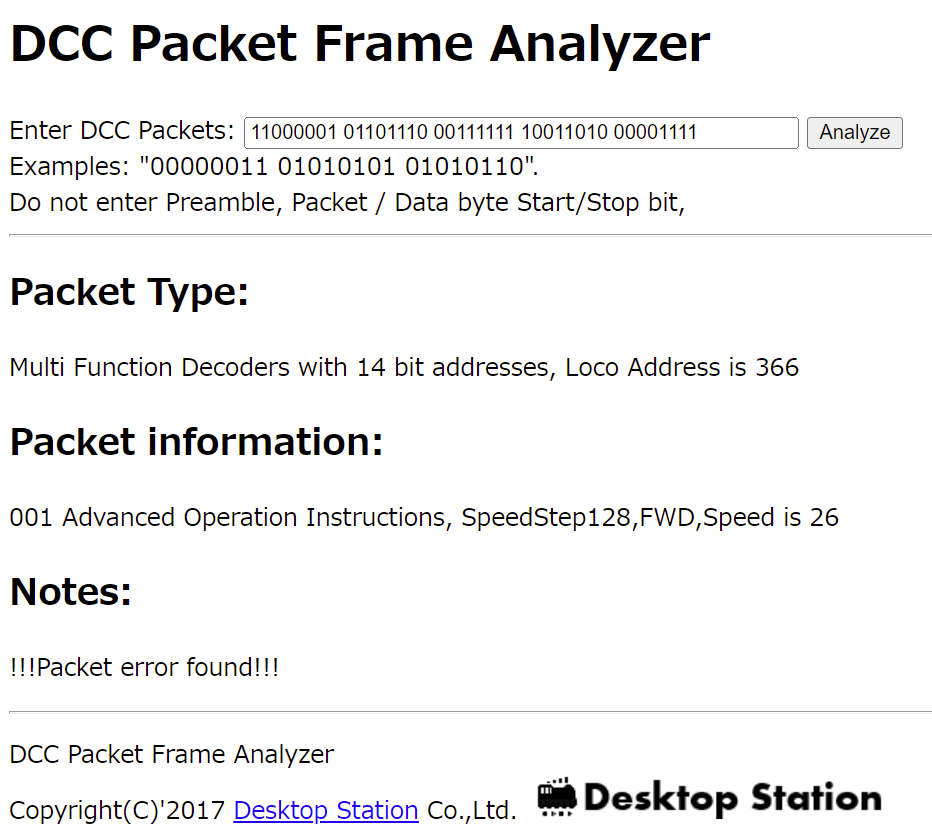Click the 'Co.,Ltd.' text after the link
Image resolution: width=932 pixels, height=839 pixels.
[x=471, y=810]
